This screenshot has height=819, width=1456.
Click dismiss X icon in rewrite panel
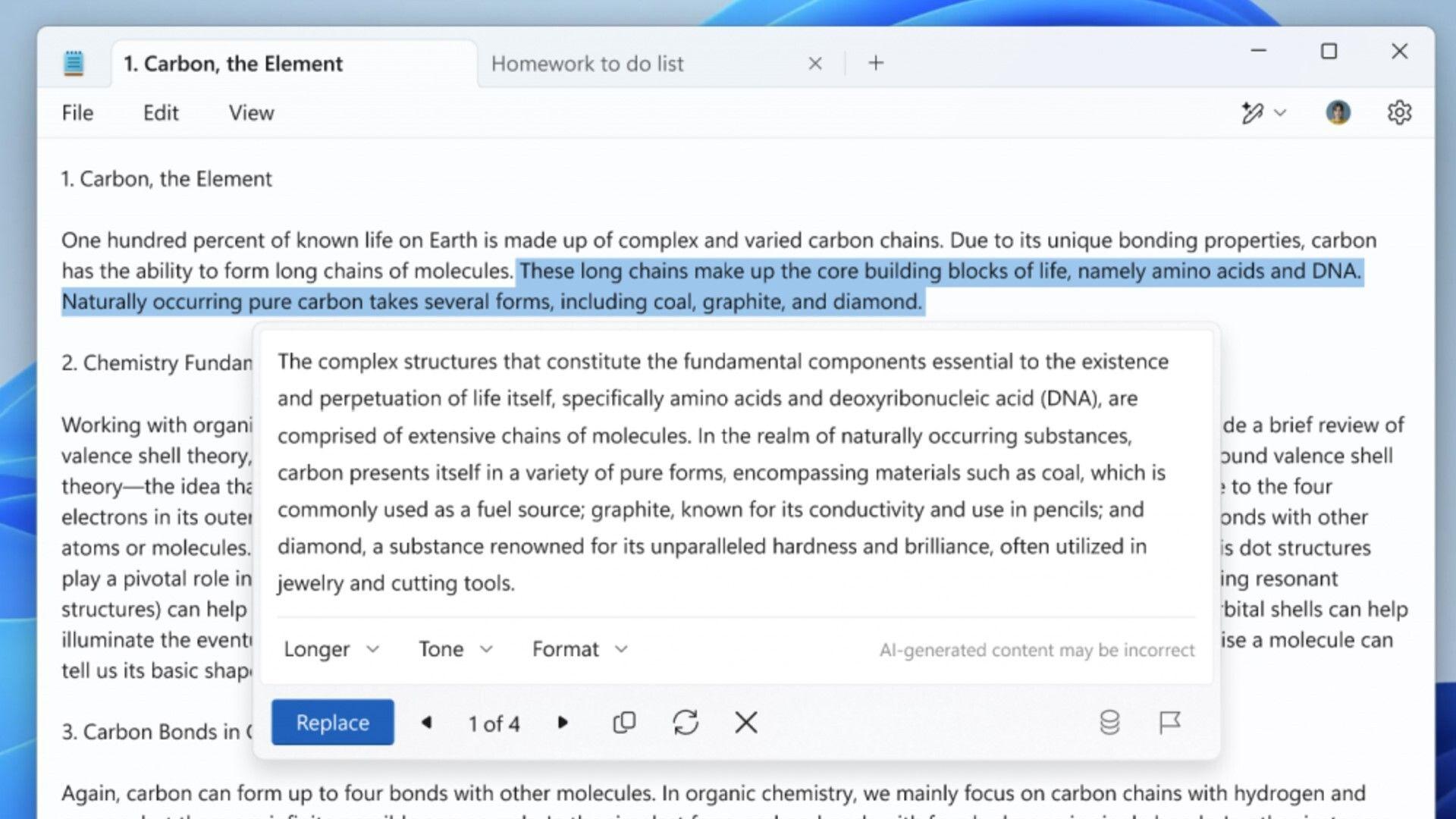[x=746, y=722]
